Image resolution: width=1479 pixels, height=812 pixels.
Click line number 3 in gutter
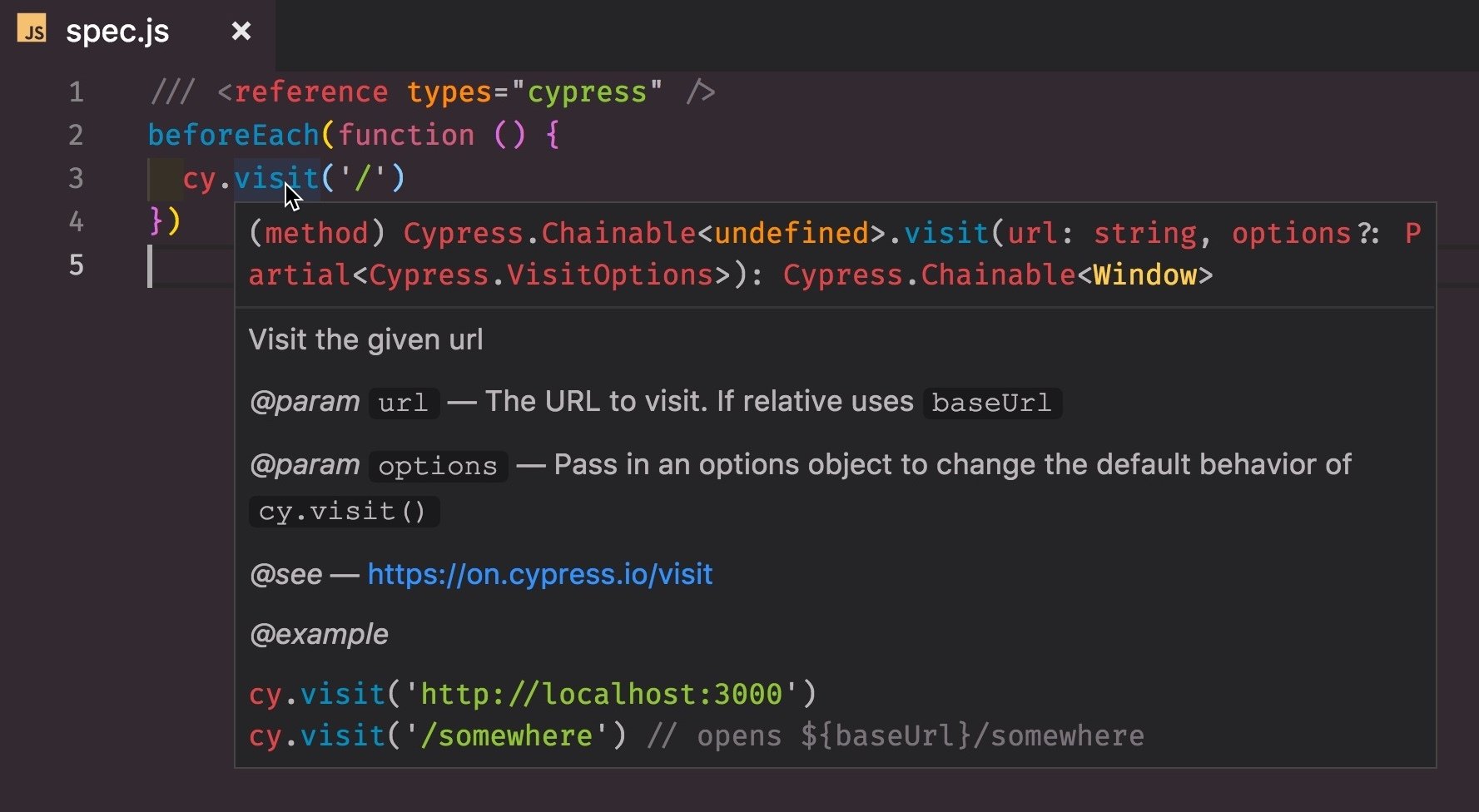click(76, 178)
